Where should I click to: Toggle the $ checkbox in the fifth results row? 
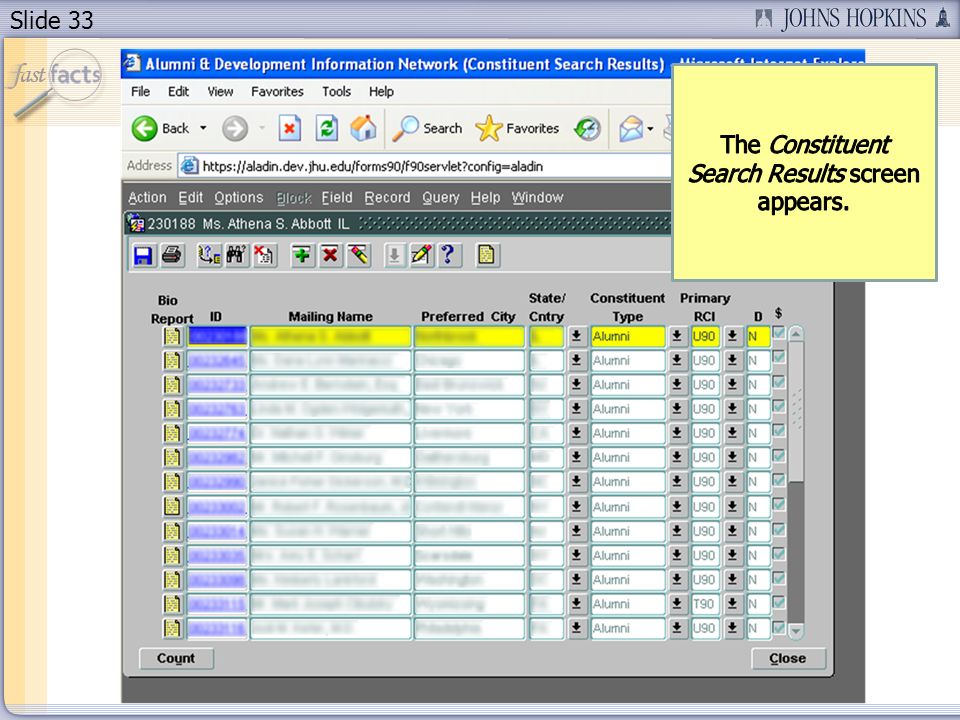click(779, 430)
